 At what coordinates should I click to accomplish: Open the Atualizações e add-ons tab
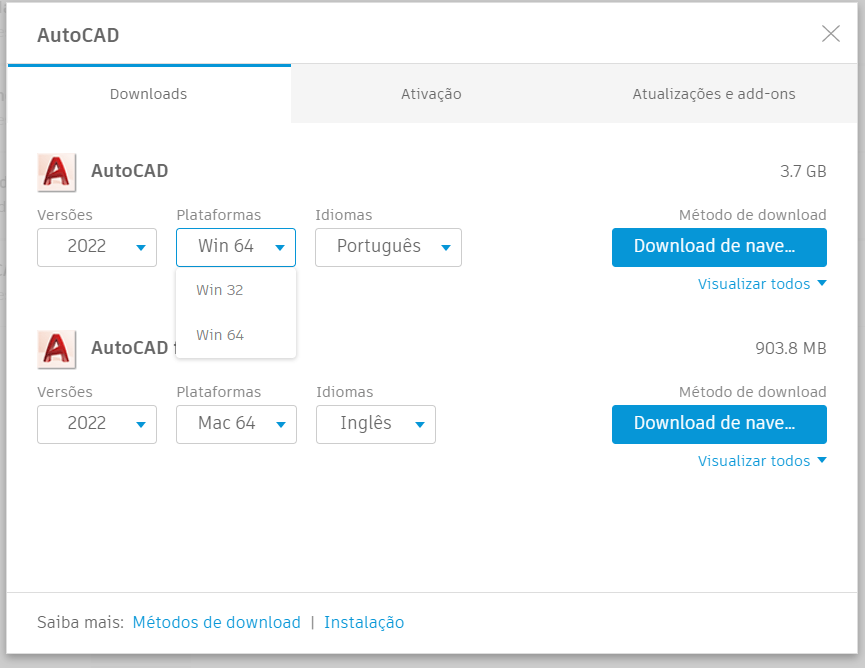pyautogui.click(x=712, y=93)
